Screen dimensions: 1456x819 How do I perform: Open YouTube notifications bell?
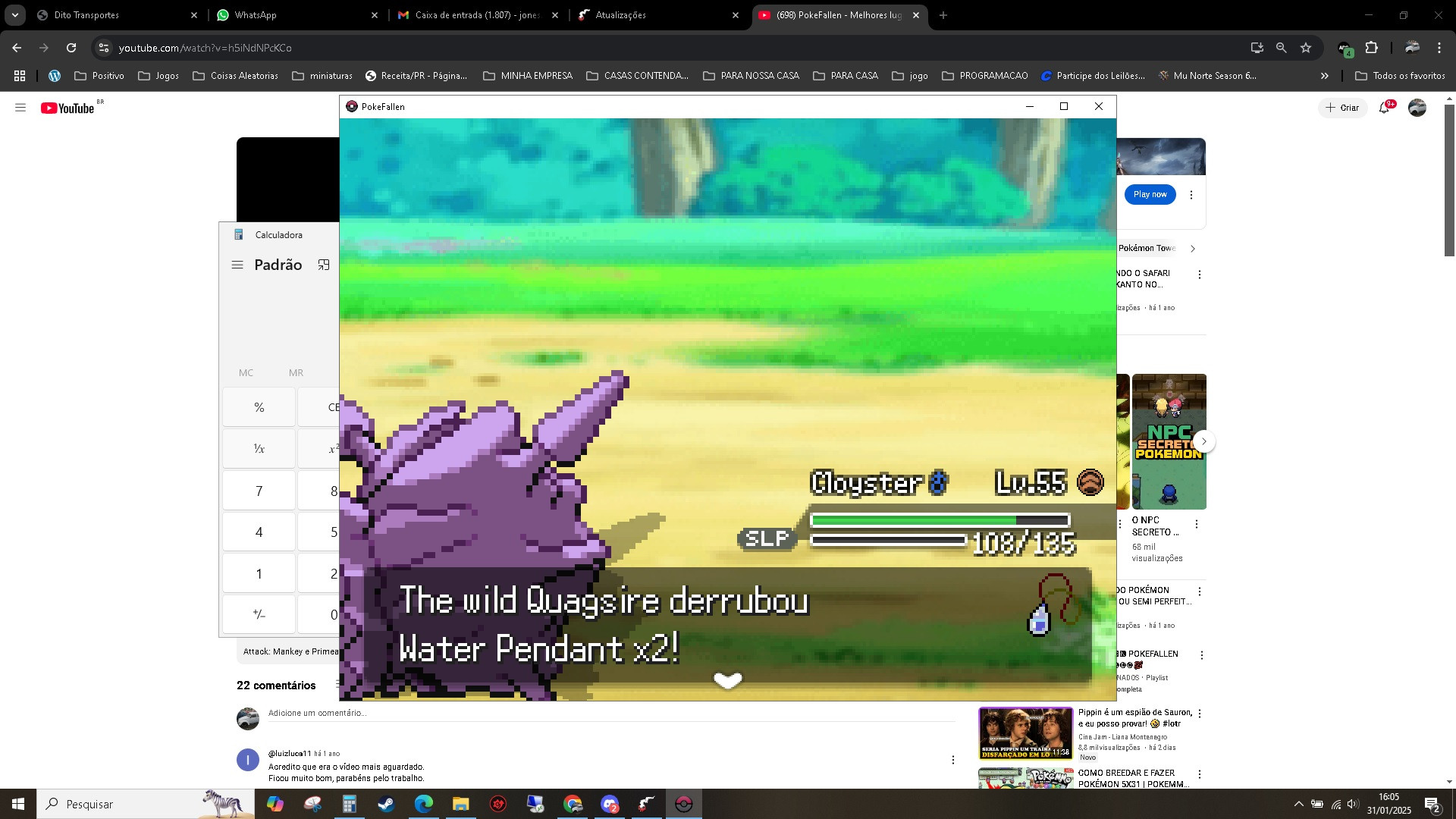1385,108
